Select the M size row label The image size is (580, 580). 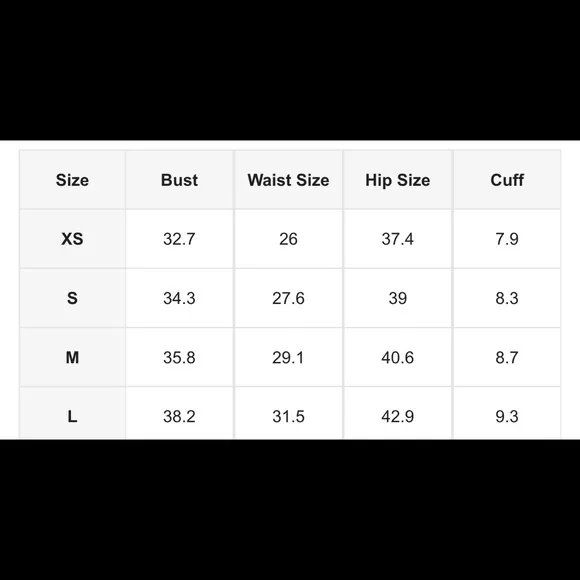coord(72,357)
